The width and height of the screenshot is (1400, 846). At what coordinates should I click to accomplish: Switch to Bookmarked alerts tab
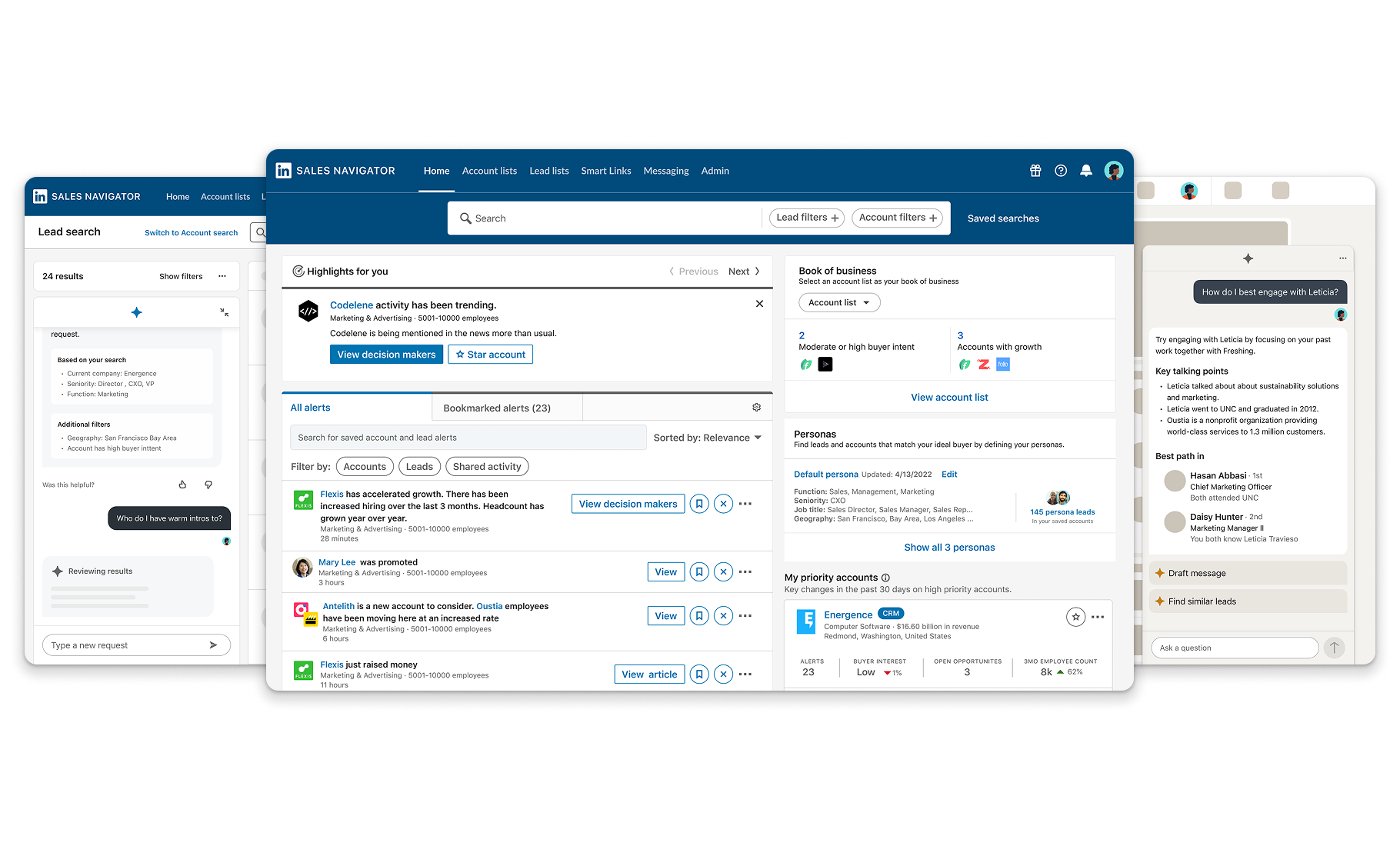[x=507, y=408]
